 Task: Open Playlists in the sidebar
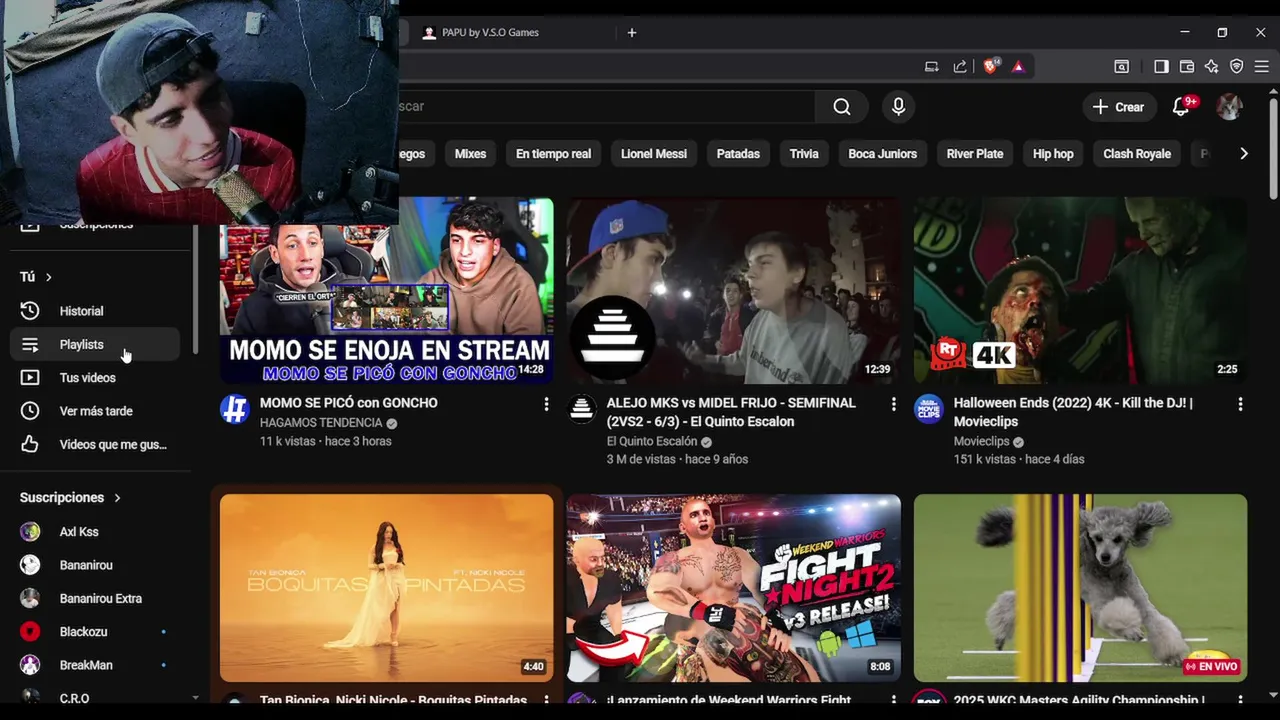click(95, 344)
